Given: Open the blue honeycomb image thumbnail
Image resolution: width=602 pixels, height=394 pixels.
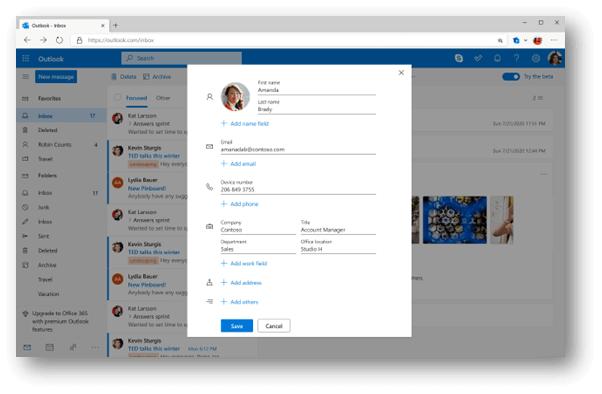Looking at the screenshot, I should pos(455,220).
